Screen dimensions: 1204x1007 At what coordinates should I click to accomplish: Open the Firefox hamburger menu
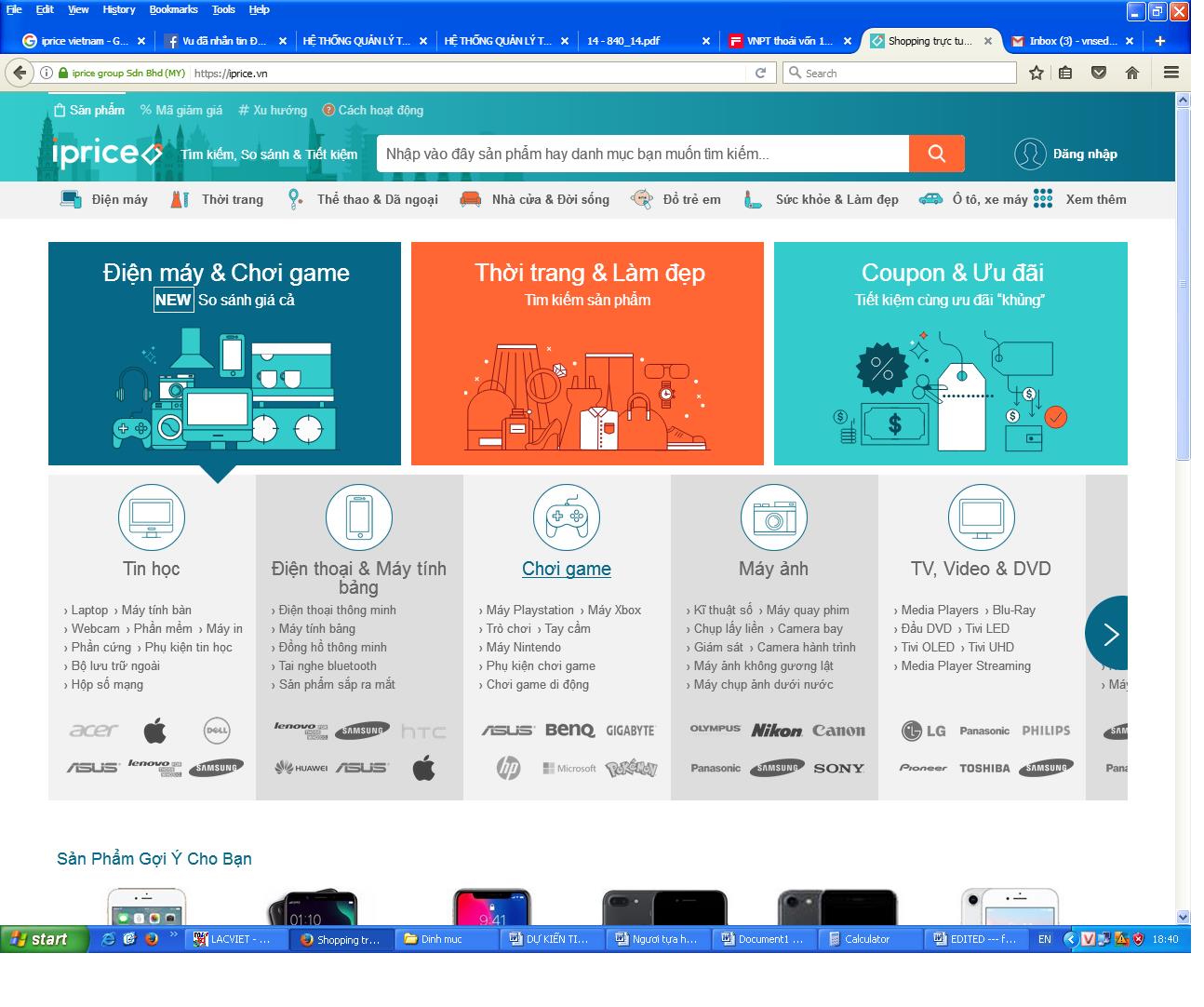coord(1171,73)
